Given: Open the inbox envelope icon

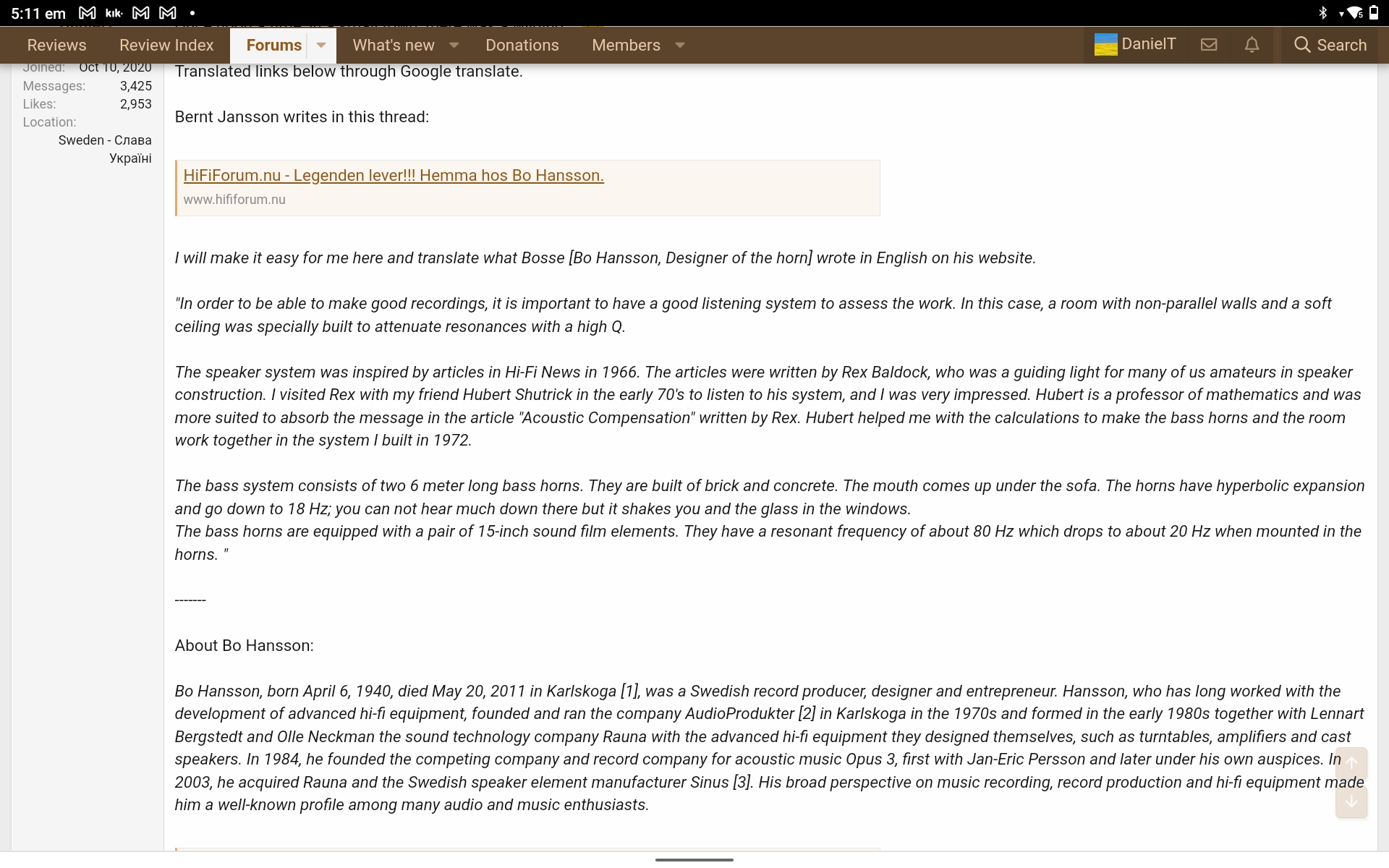Looking at the screenshot, I should pos(1209,45).
